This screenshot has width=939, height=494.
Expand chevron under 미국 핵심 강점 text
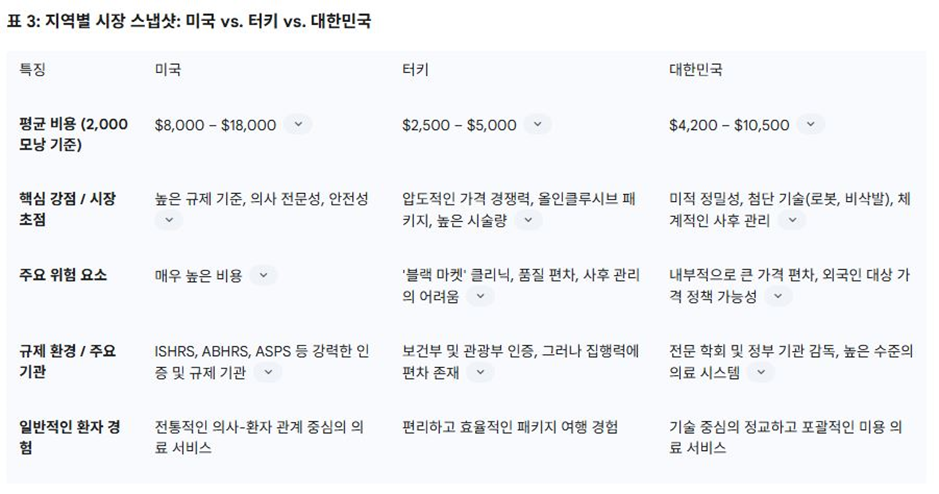coord(169,220)
